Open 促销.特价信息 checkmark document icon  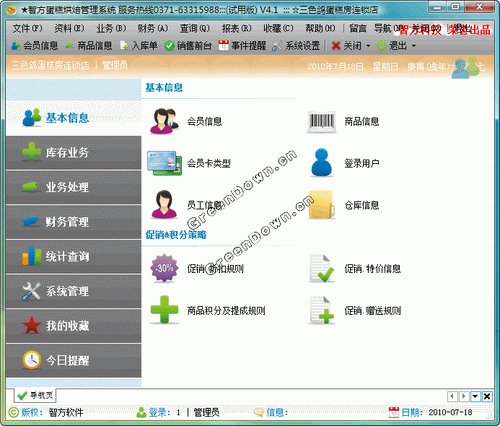tap(321, 268)
